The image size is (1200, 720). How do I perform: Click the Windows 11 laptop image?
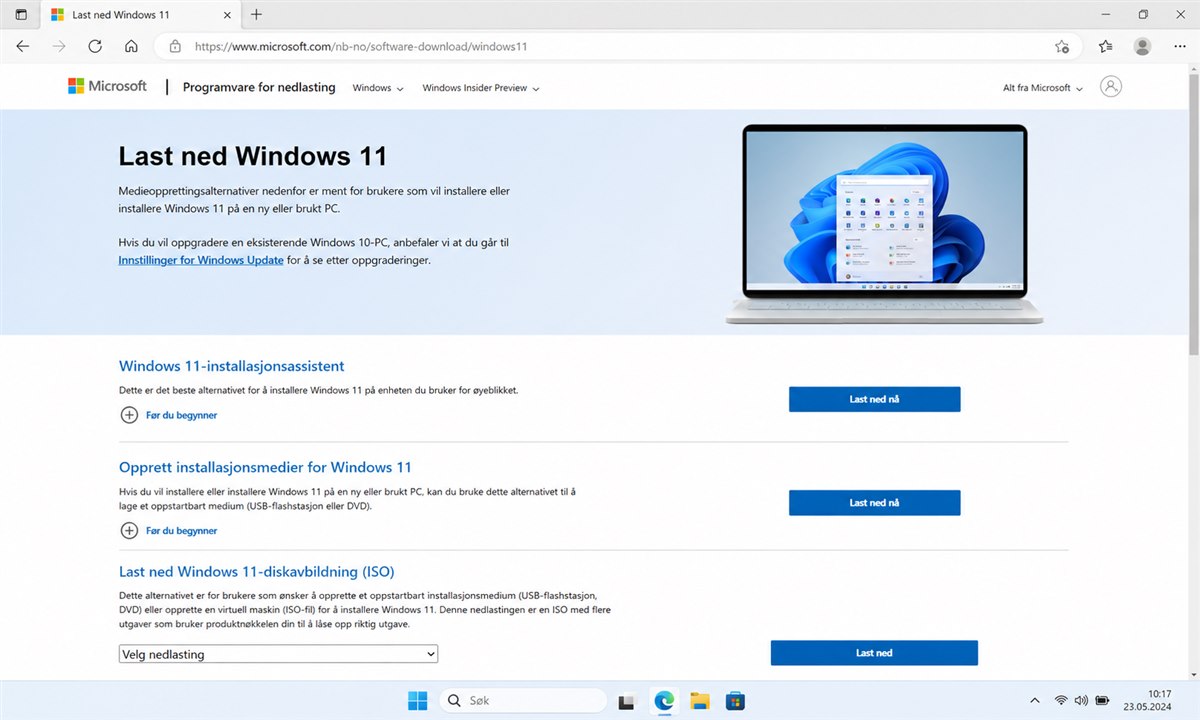[x=885, y=224]
